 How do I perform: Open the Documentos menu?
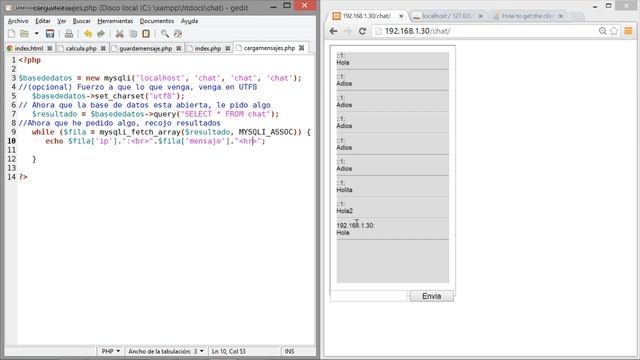point(157,21)
